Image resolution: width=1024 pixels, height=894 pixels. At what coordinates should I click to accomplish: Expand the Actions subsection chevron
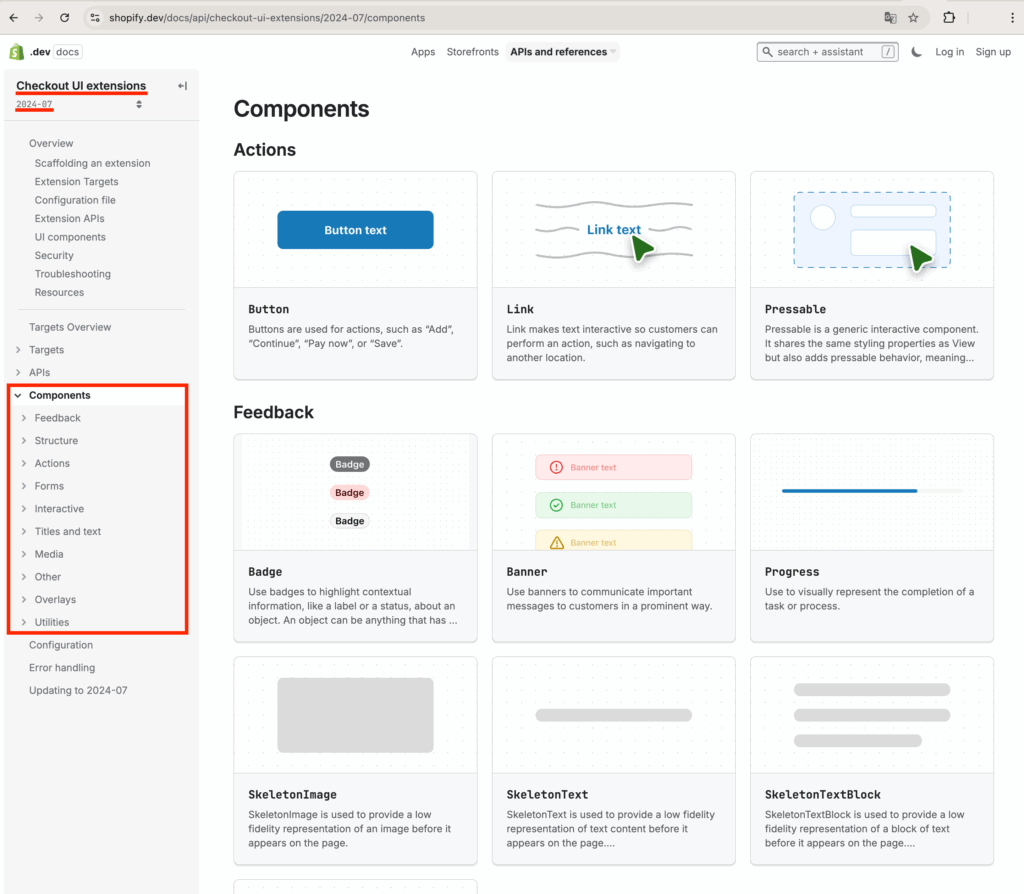click(x=24, y=463)
